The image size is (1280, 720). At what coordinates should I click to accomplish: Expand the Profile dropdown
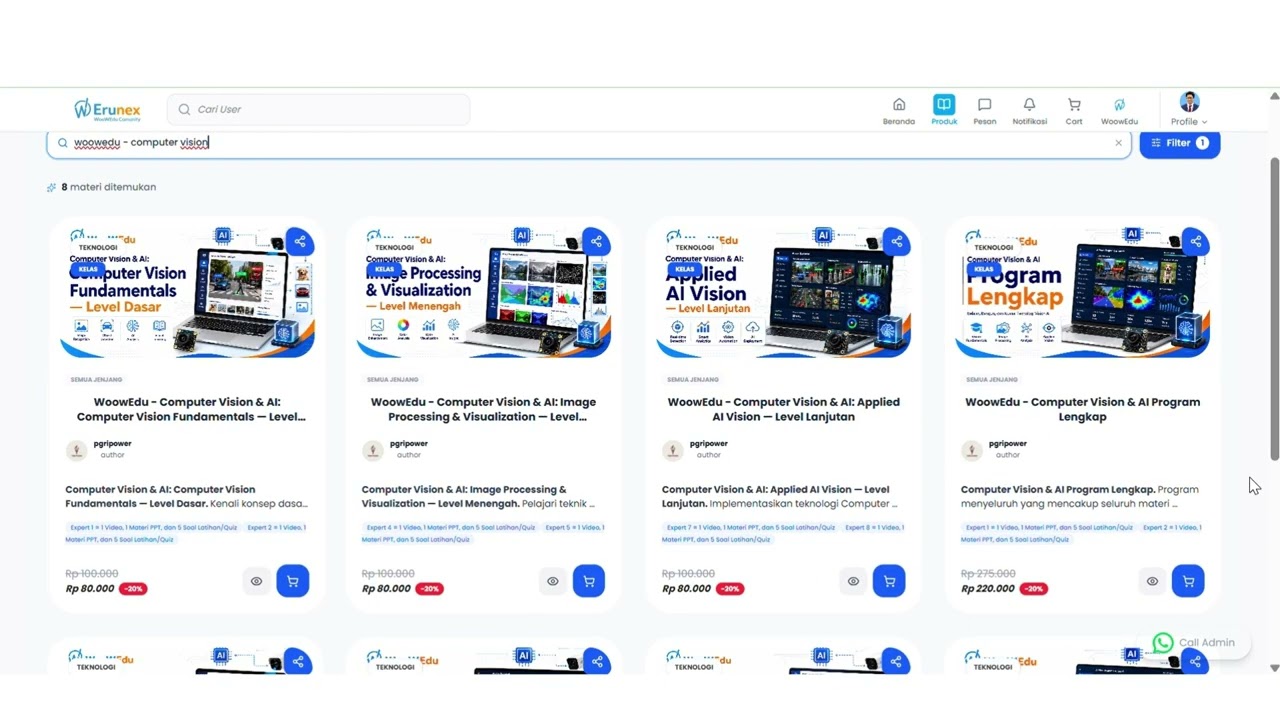tap(1189, 110)
